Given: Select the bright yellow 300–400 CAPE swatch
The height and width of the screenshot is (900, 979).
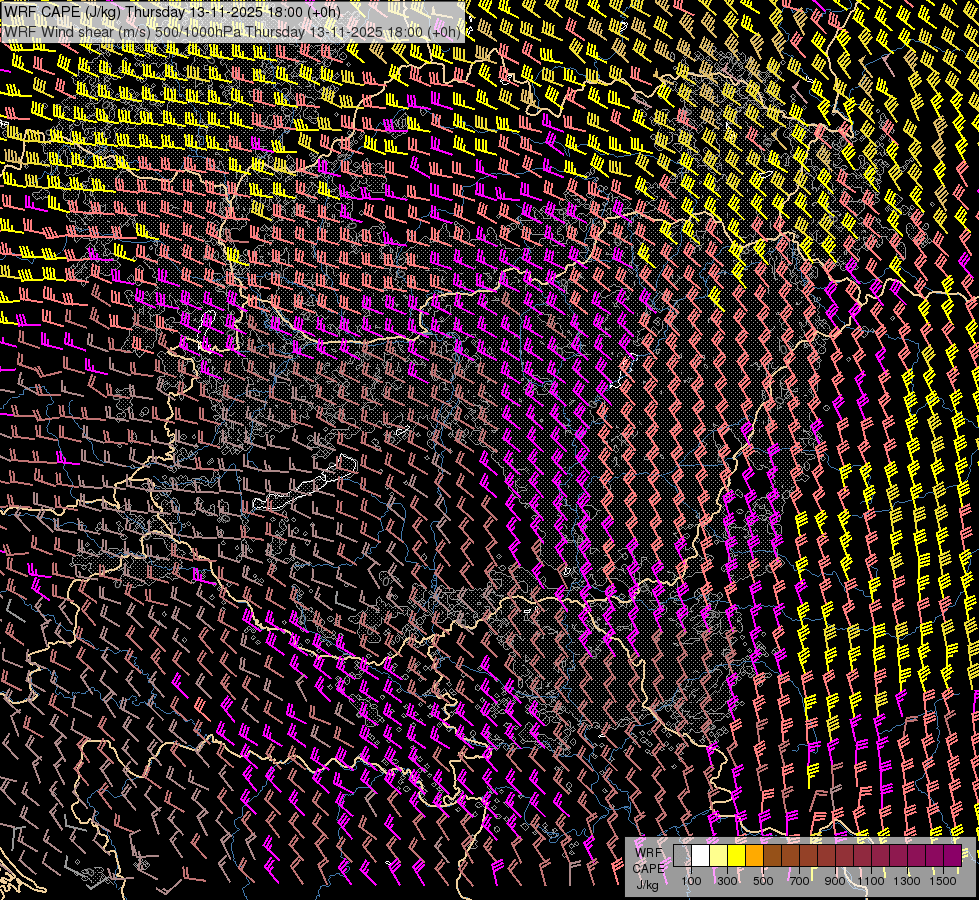Looking at the screenshot, I should point(737,856).
